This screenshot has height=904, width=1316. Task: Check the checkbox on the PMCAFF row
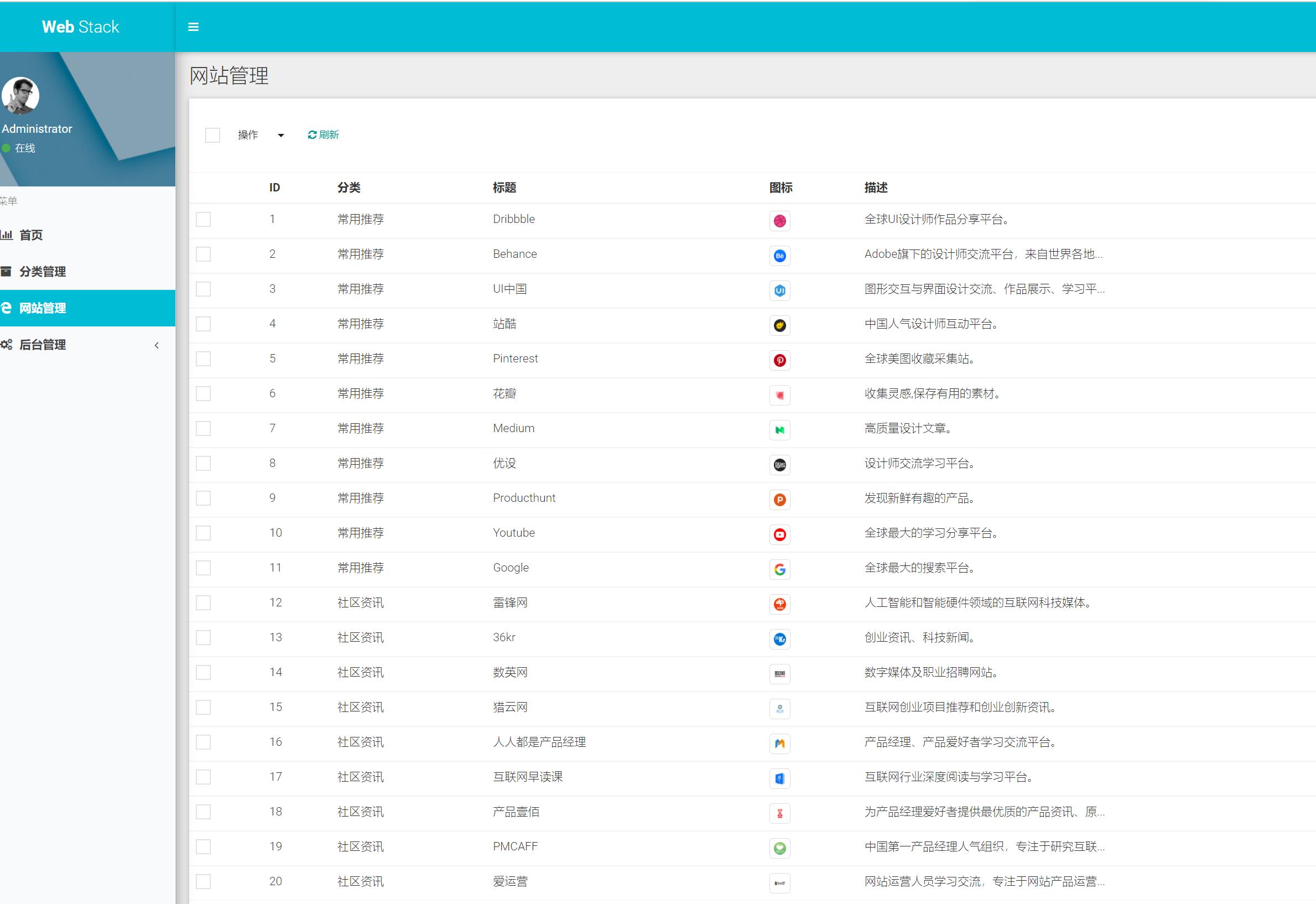203,847
